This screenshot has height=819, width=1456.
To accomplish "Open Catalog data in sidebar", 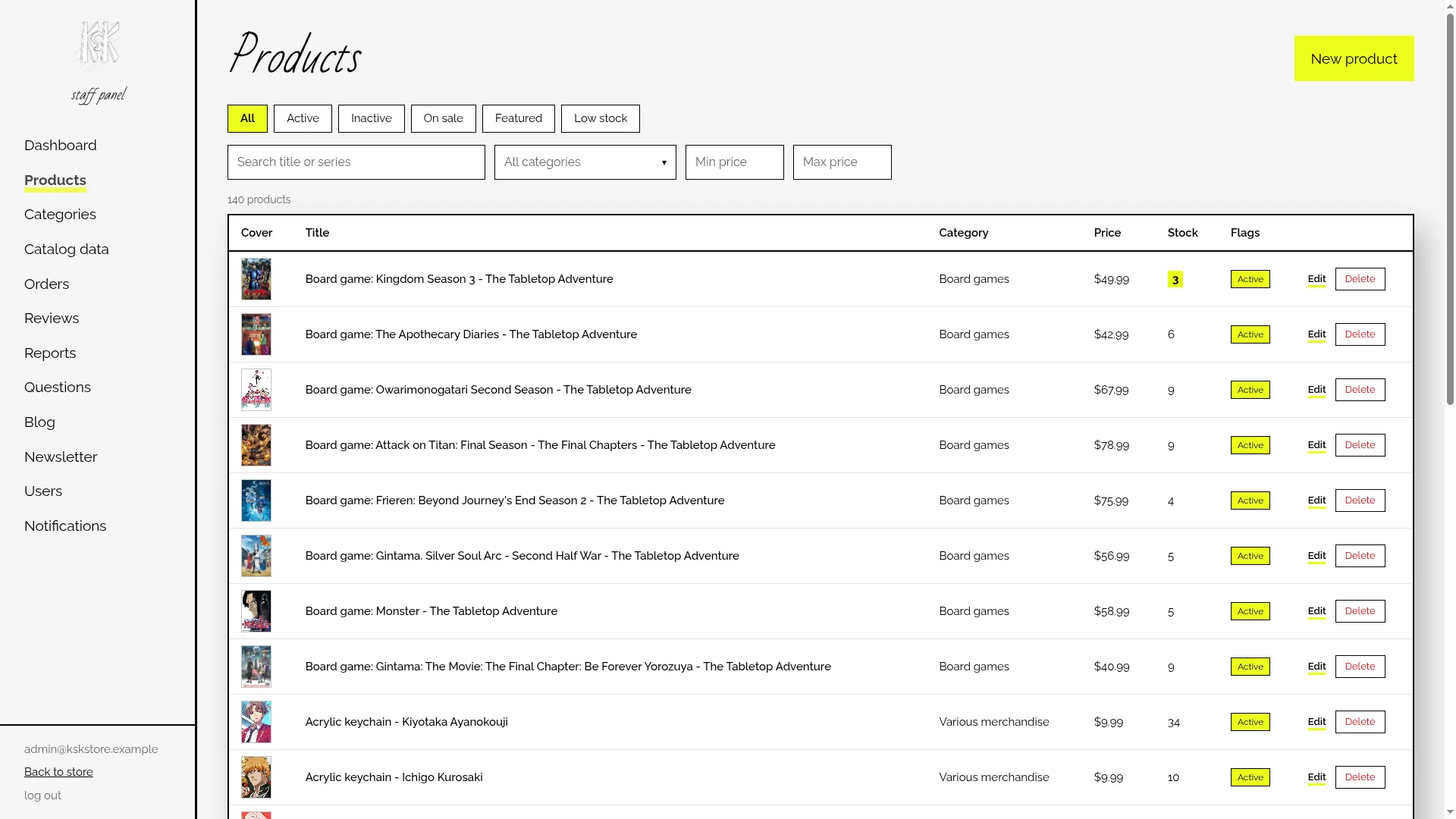I will pyautogui.click(x=67, y=249).
